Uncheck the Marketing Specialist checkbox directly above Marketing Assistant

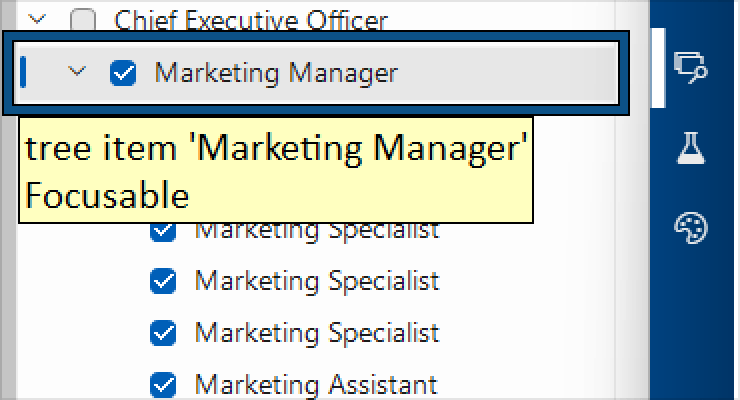162,332
